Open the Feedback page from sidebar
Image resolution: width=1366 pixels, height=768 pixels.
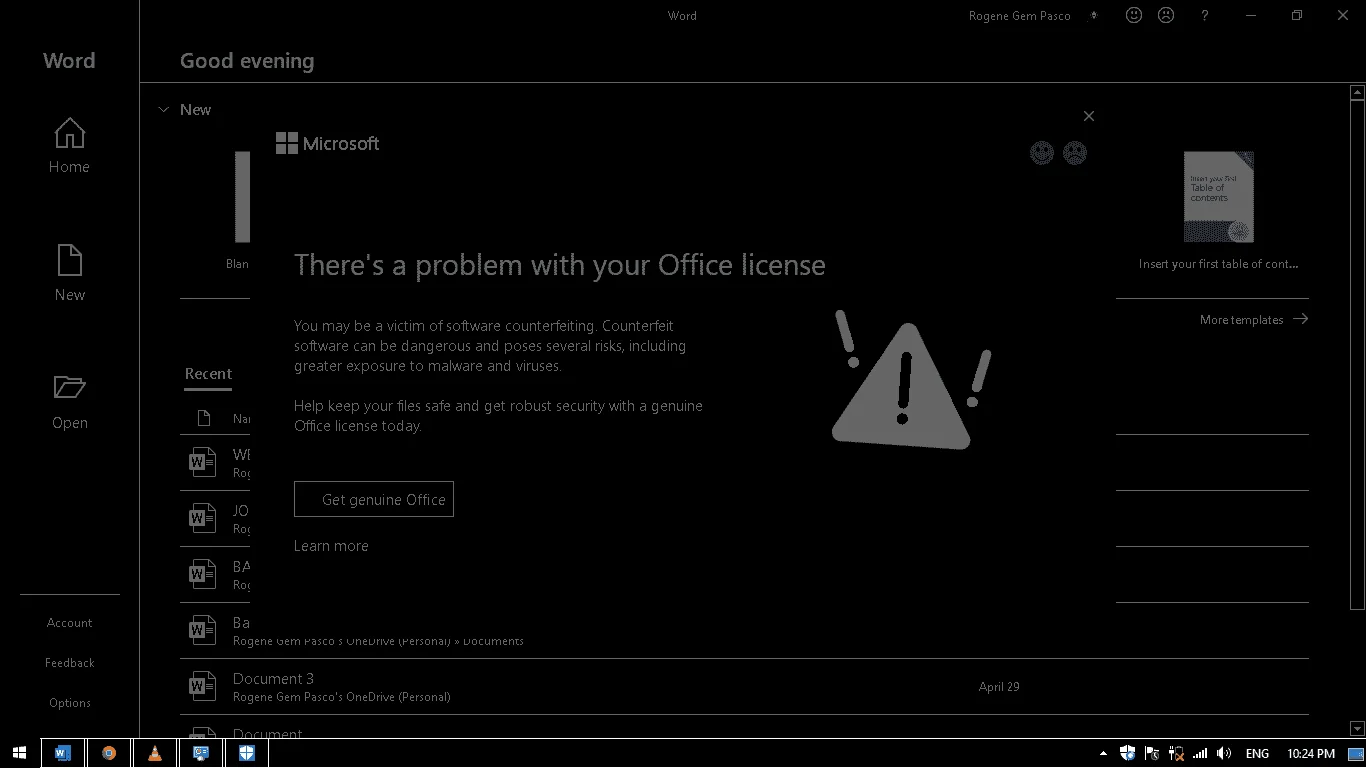click(69, 663)
